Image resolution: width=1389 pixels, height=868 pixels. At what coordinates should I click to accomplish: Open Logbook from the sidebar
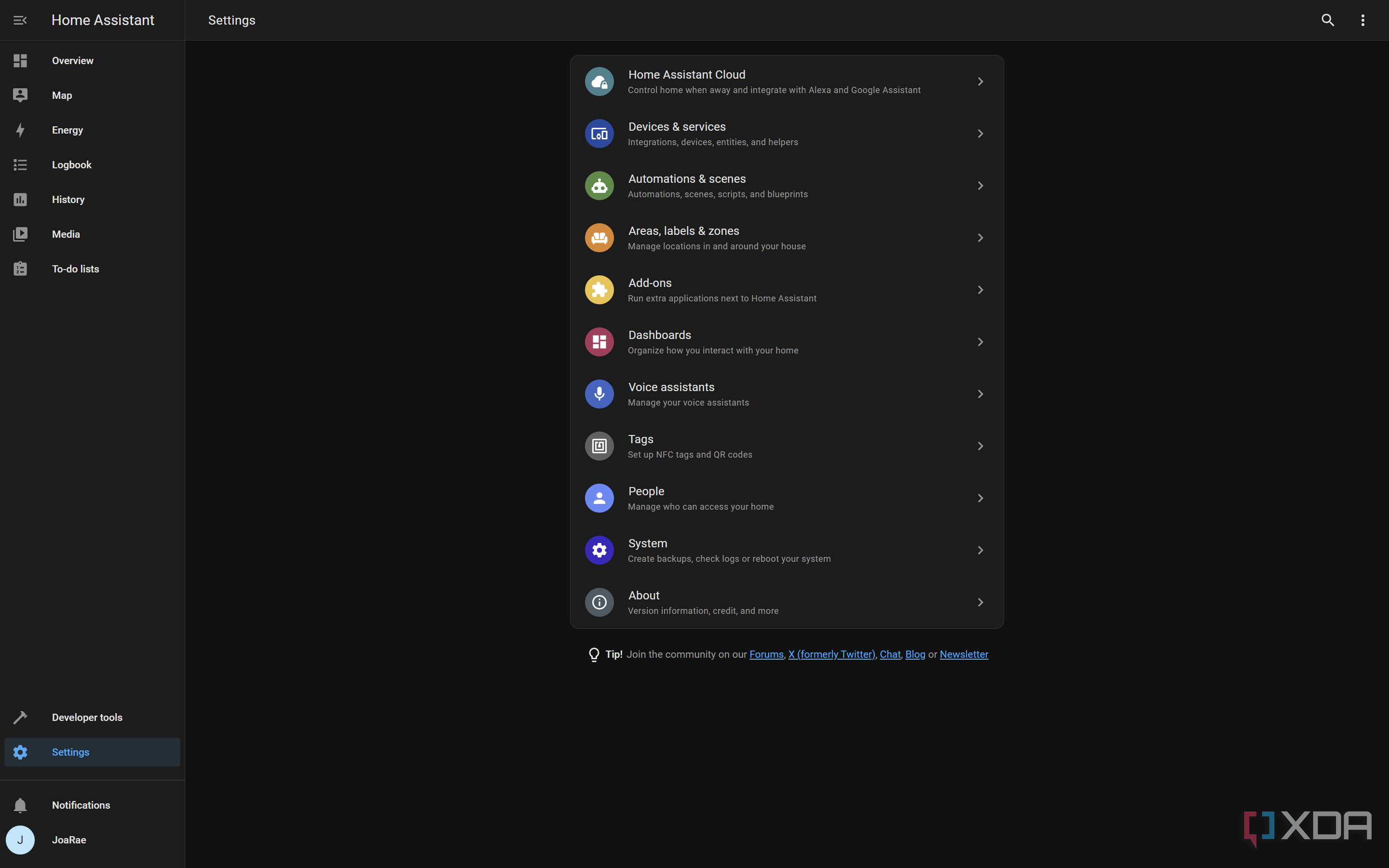[x=72, y=165]
